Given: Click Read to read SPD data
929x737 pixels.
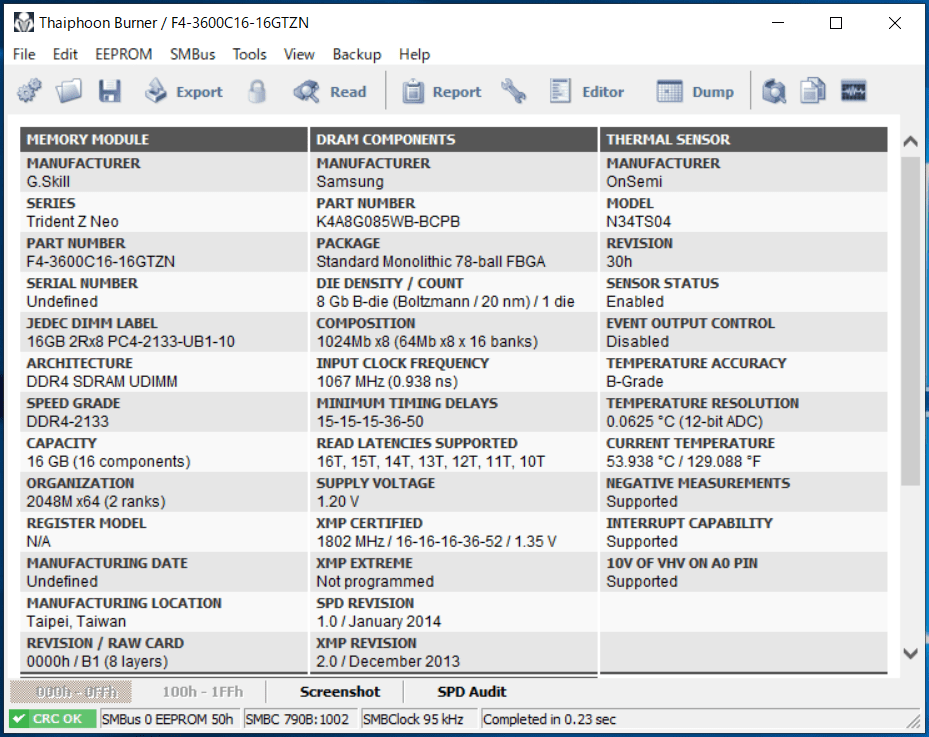Looking at the screenshot, I should pos(331,91).
